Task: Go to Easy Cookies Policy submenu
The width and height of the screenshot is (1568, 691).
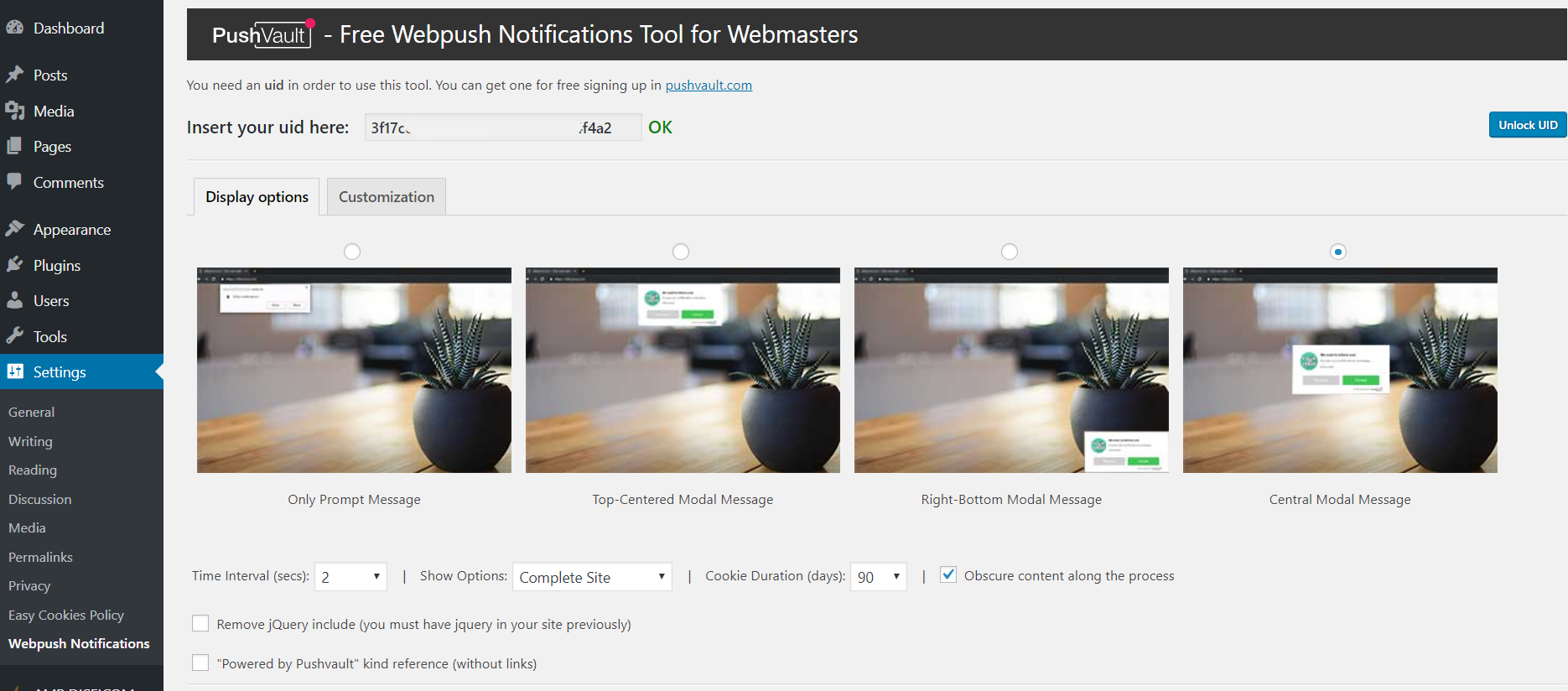Action: pyautogui.click(x=66, y=615)
